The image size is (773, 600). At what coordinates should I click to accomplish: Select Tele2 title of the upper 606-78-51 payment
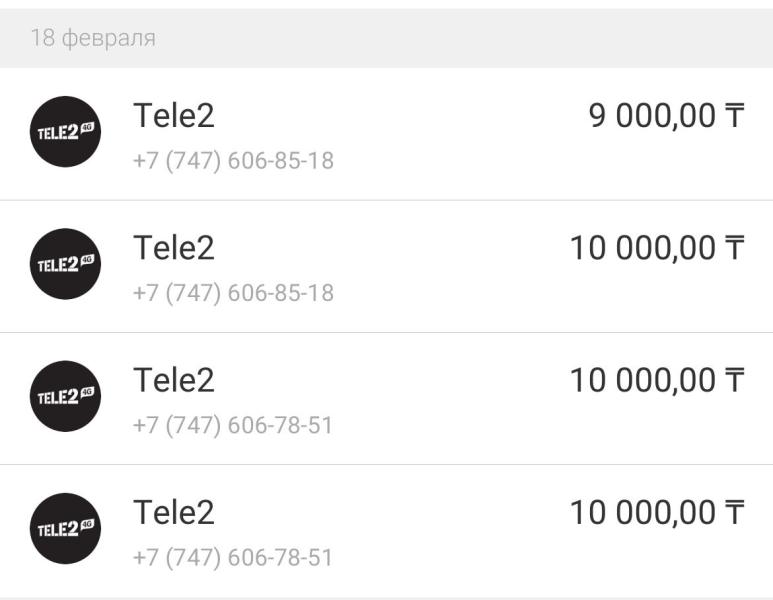coord(174,380)
